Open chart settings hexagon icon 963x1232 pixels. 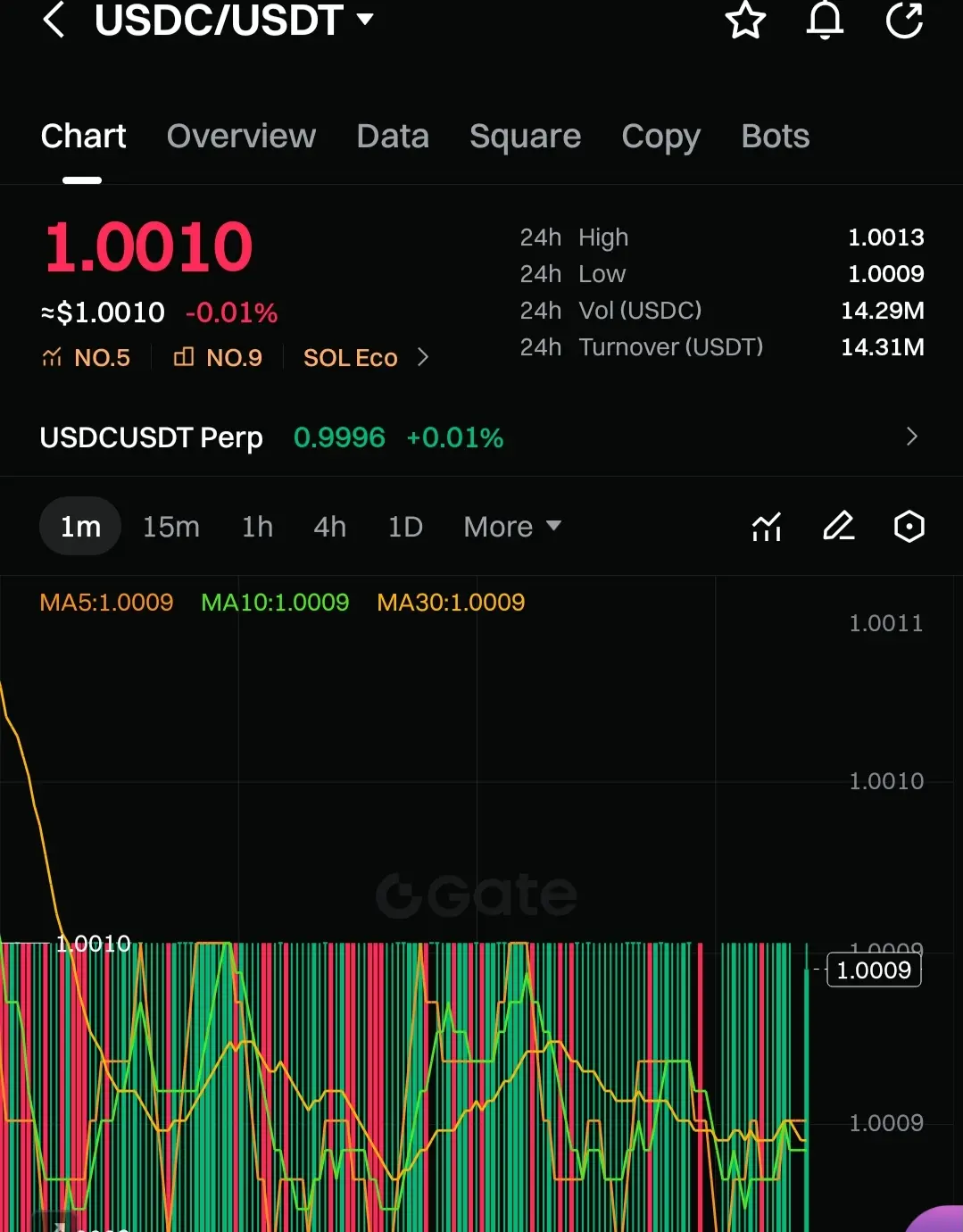[x=909, y=527]
